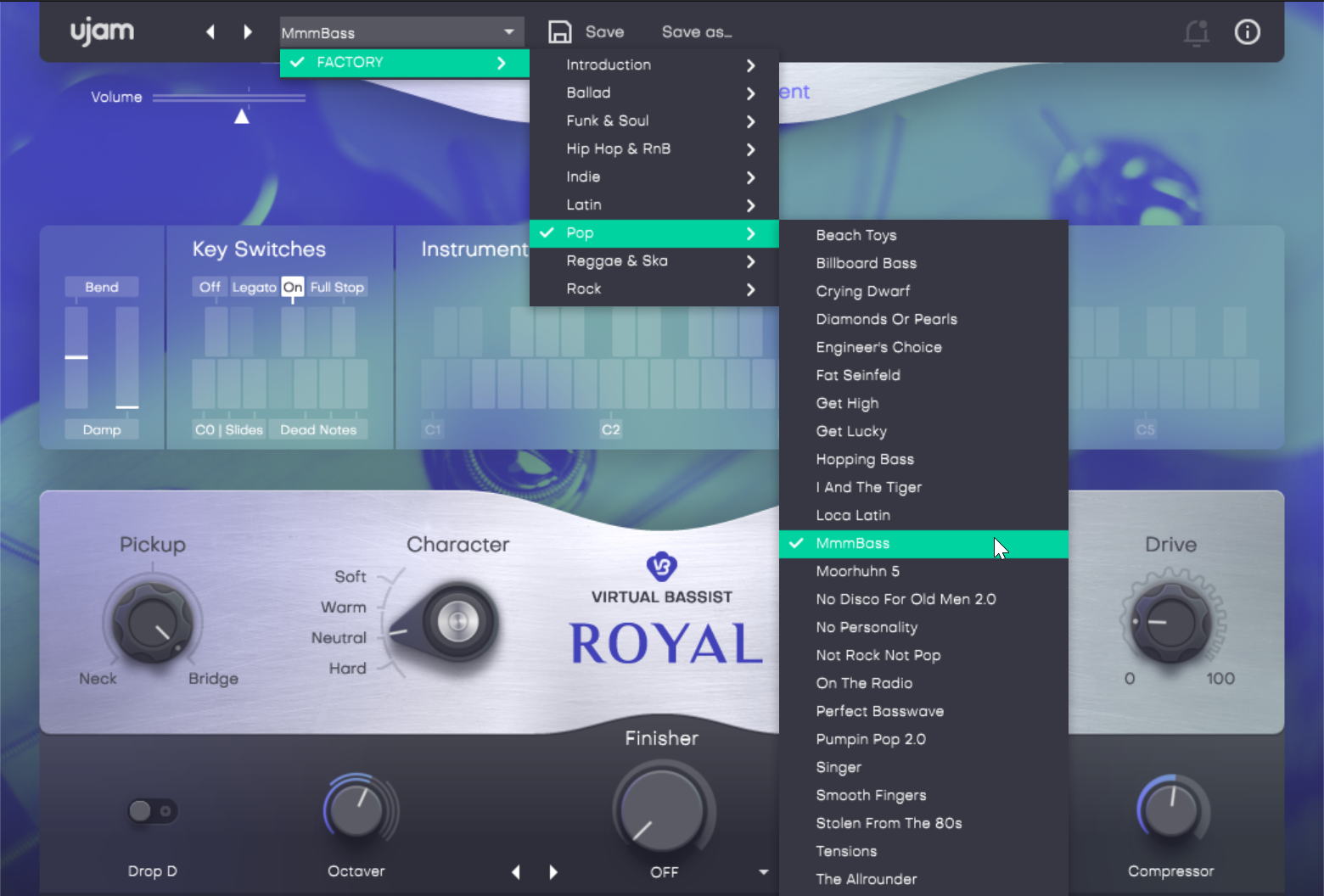Click the Bend wheel slider

[x=76, y=357]
